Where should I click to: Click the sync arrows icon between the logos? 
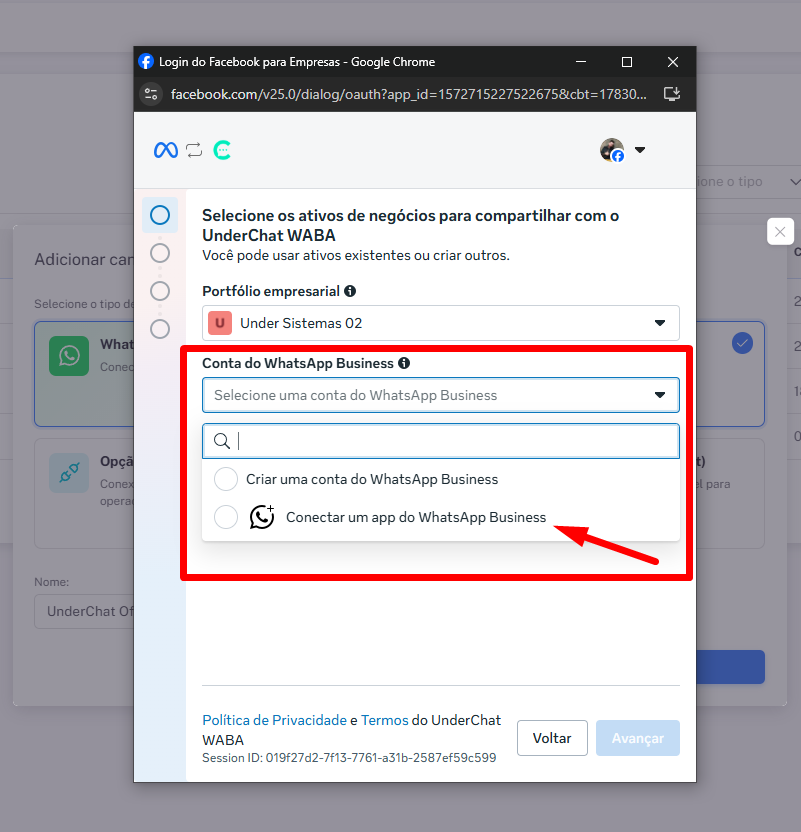pyautogui.click(x=194, y=150)
